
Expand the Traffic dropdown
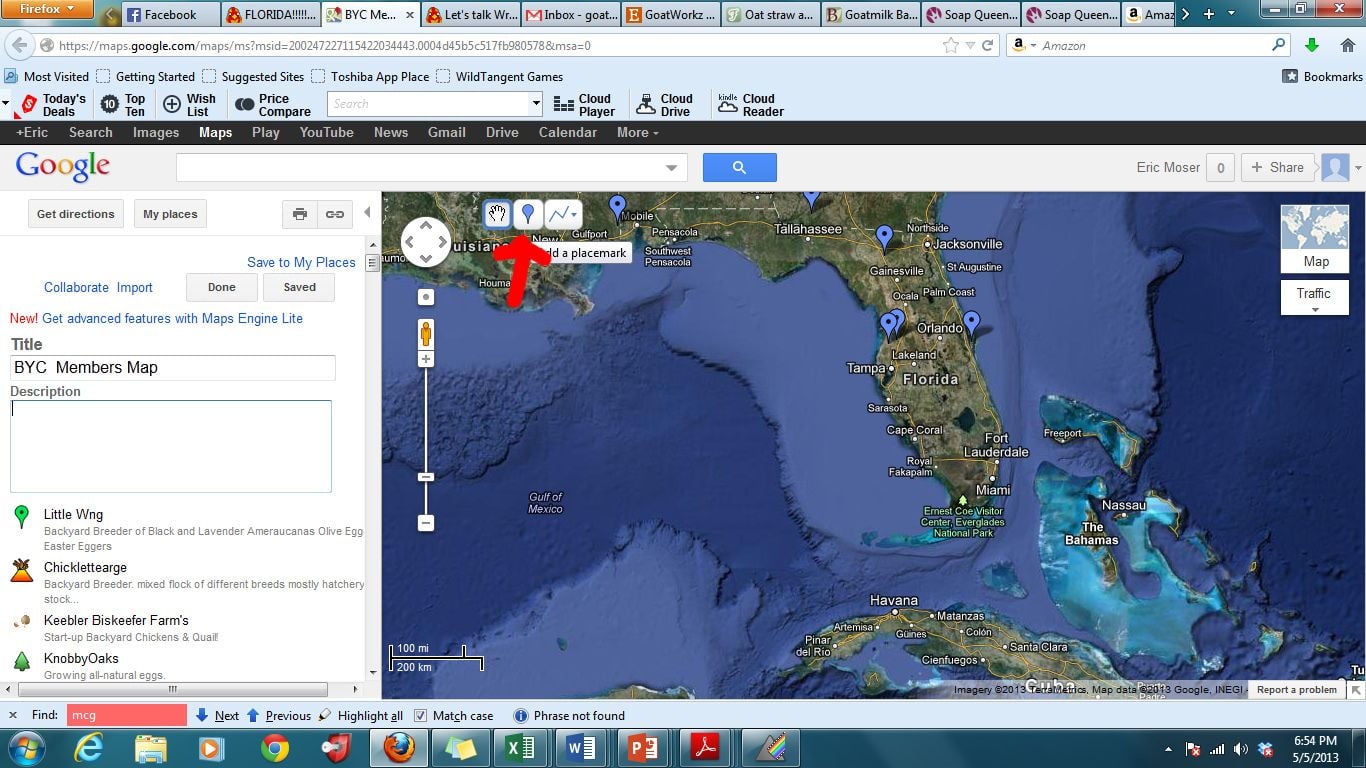1314,297
